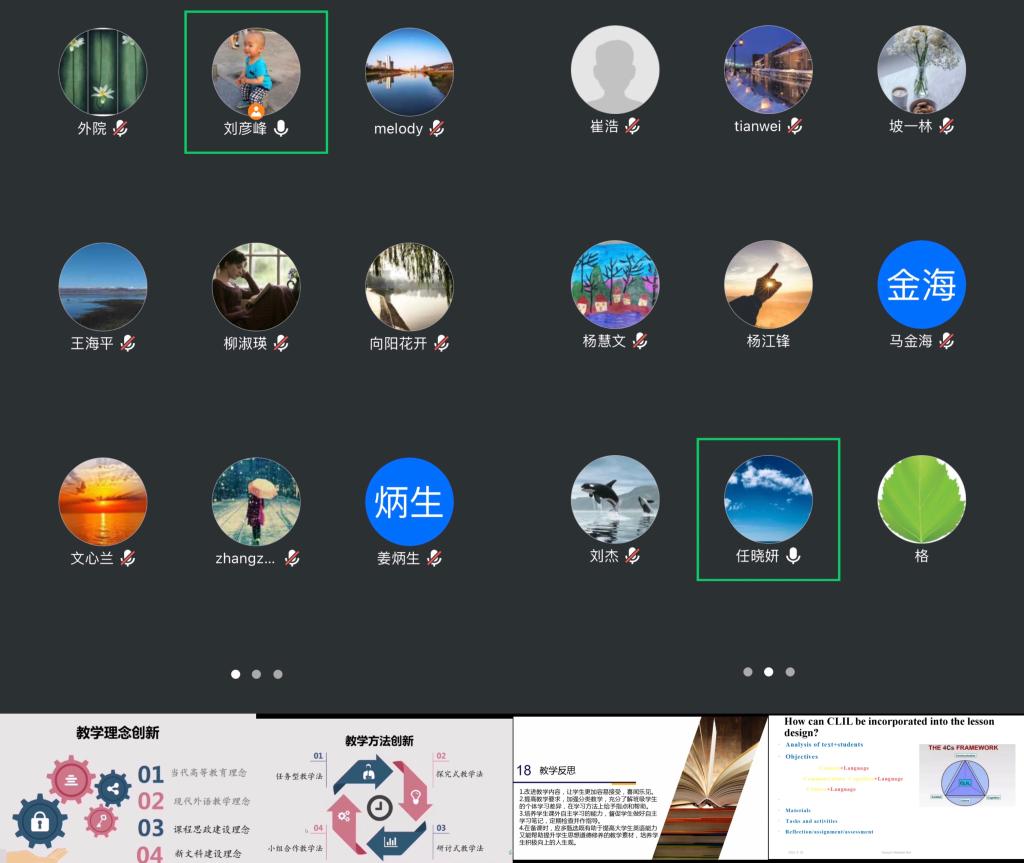
Task: Select the blue 金海 avatar
Action: (x=921, y=284)
